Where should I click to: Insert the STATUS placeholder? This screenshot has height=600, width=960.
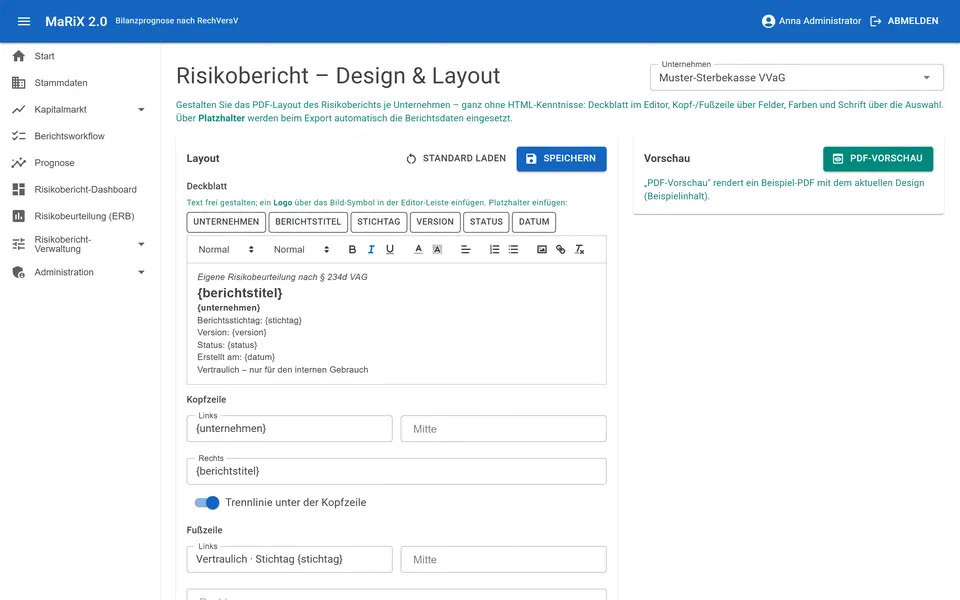[x=486, y=222]
